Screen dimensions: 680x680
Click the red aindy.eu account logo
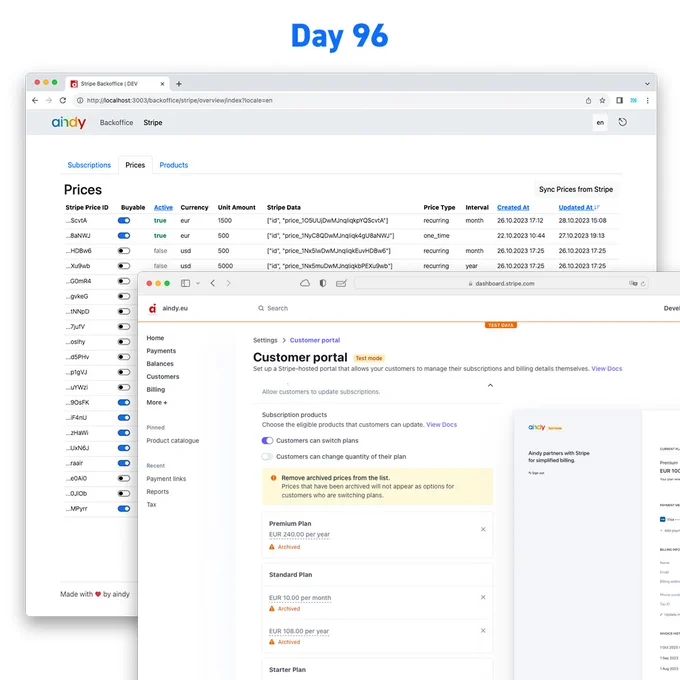(x=152, y=308)
